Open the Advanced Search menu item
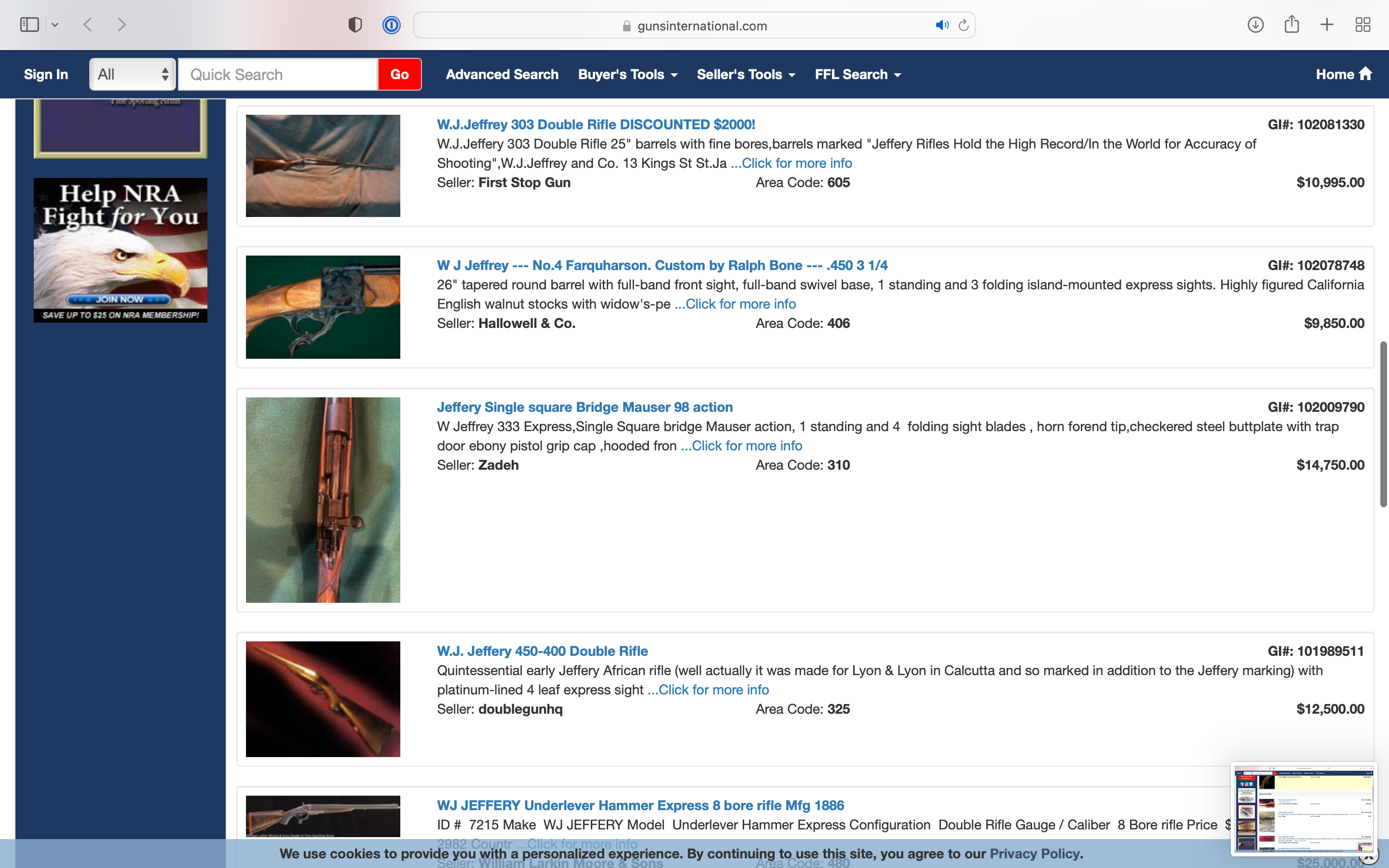 click(502, 74)
